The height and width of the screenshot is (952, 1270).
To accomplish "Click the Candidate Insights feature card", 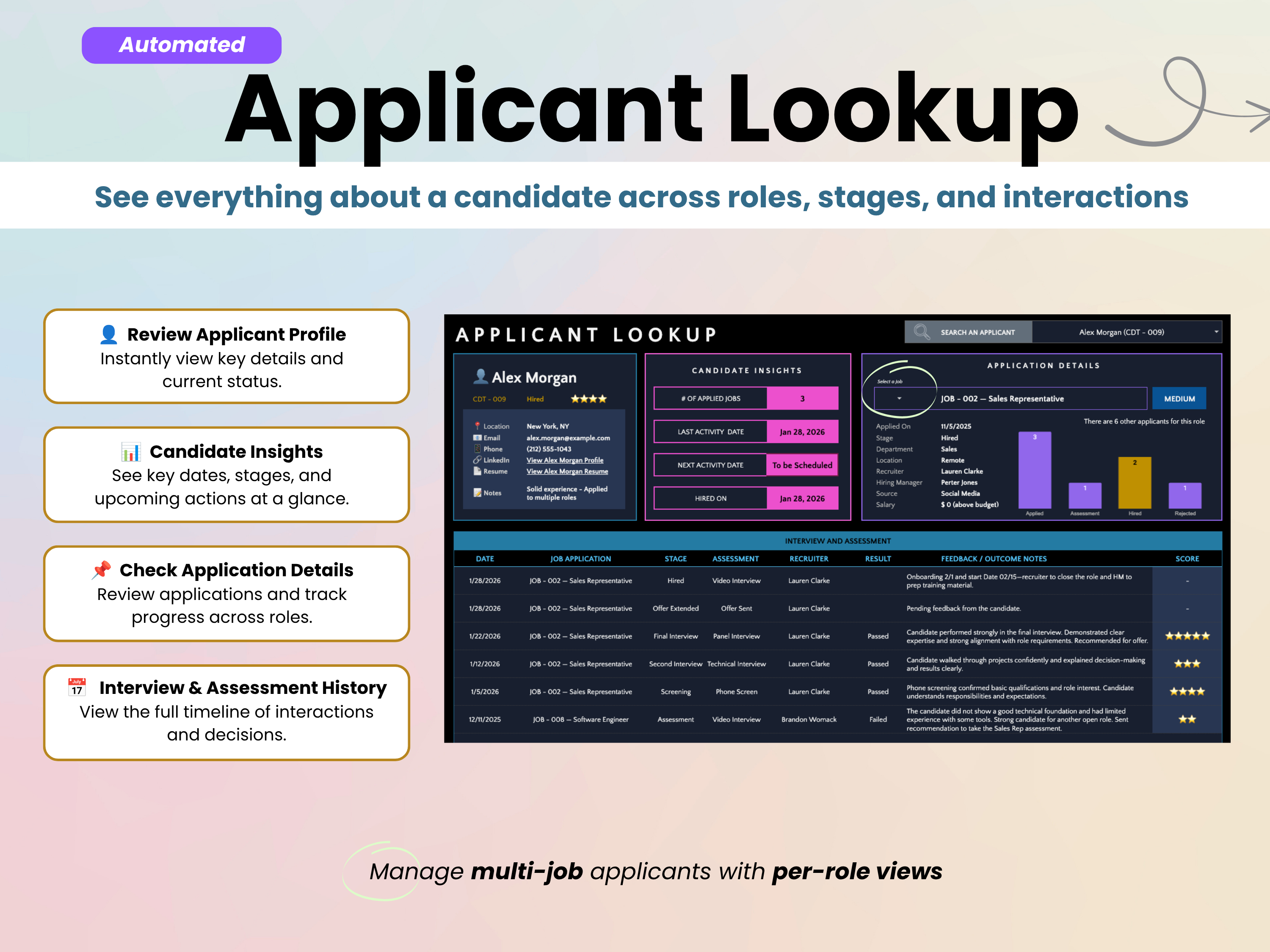I will [x=227, y=474].
